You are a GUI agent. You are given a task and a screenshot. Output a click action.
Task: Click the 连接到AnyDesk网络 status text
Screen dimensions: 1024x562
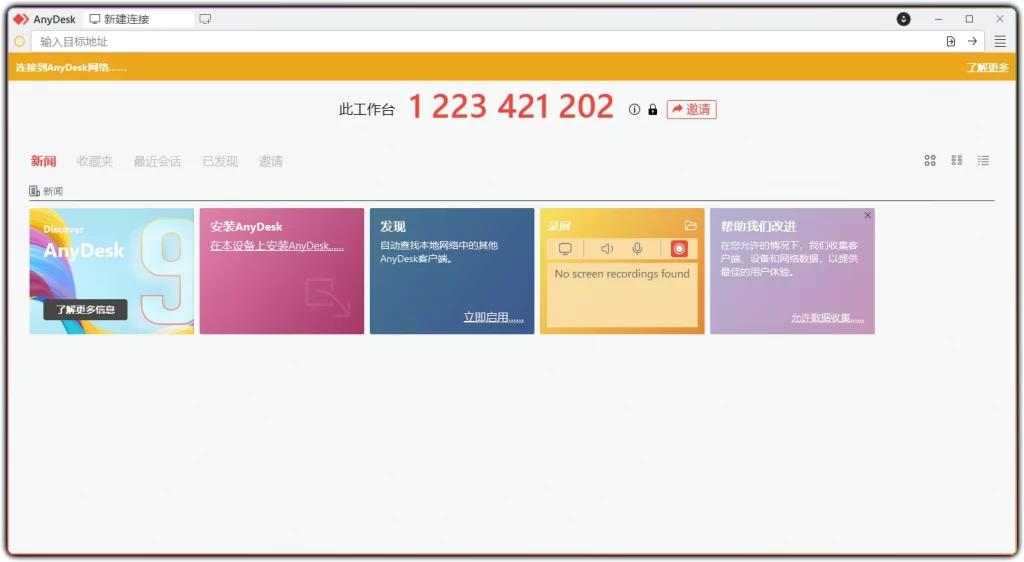pos(71,67)
